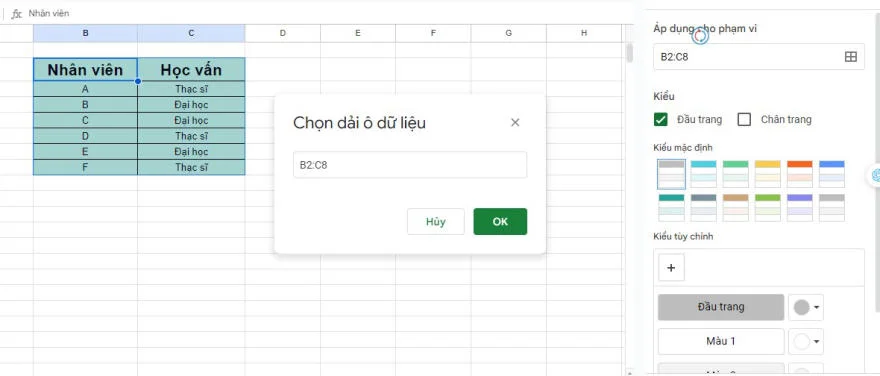880x376 pixels.
Task: Select column B header
Action: point(85,33)
